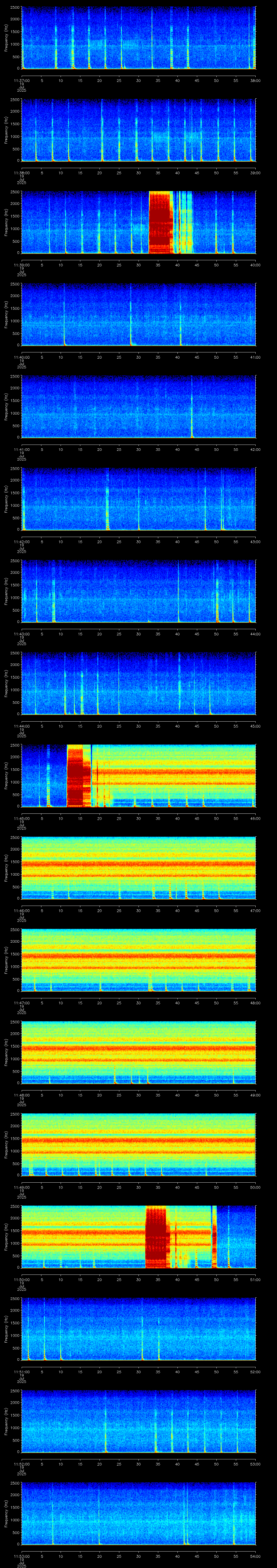The image size is (277, 1568).
Task: Select the spectrogram panel starting at 11:47:00
Action: (x=139, y=960)
